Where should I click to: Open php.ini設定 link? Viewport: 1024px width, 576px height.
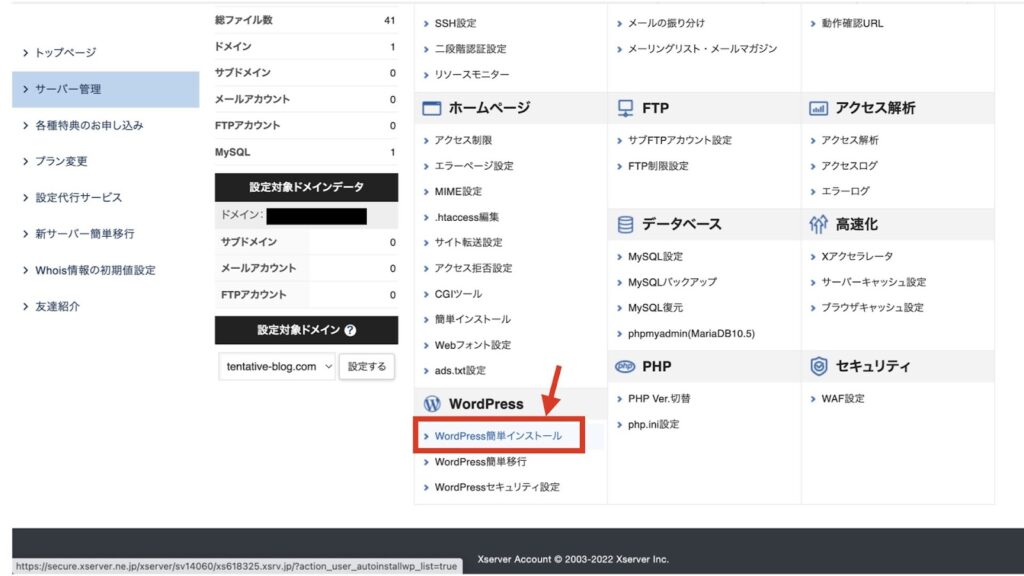(653, 424)
